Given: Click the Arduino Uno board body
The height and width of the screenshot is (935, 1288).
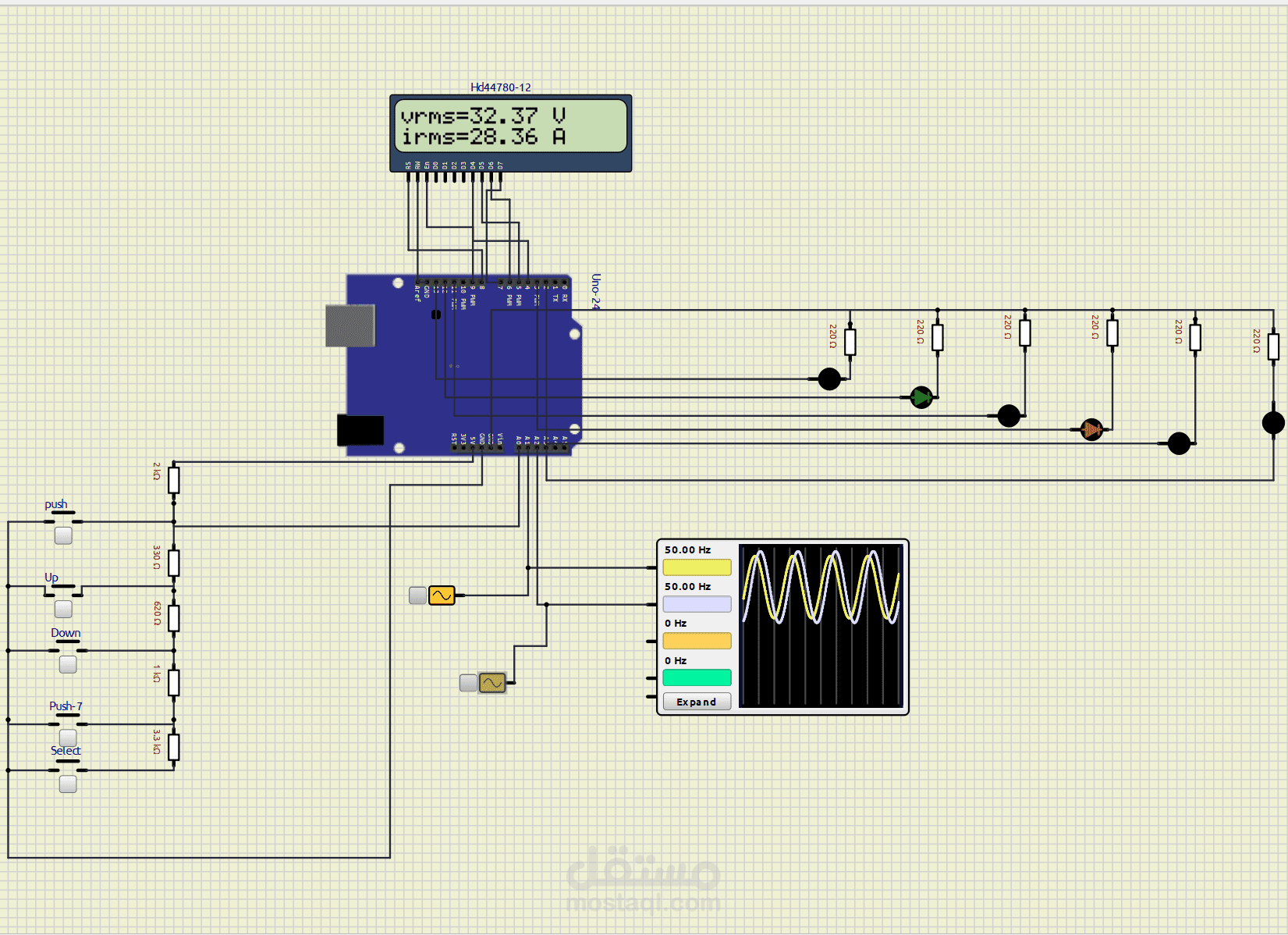Looking at the screenshot, I should click(464, 365).
